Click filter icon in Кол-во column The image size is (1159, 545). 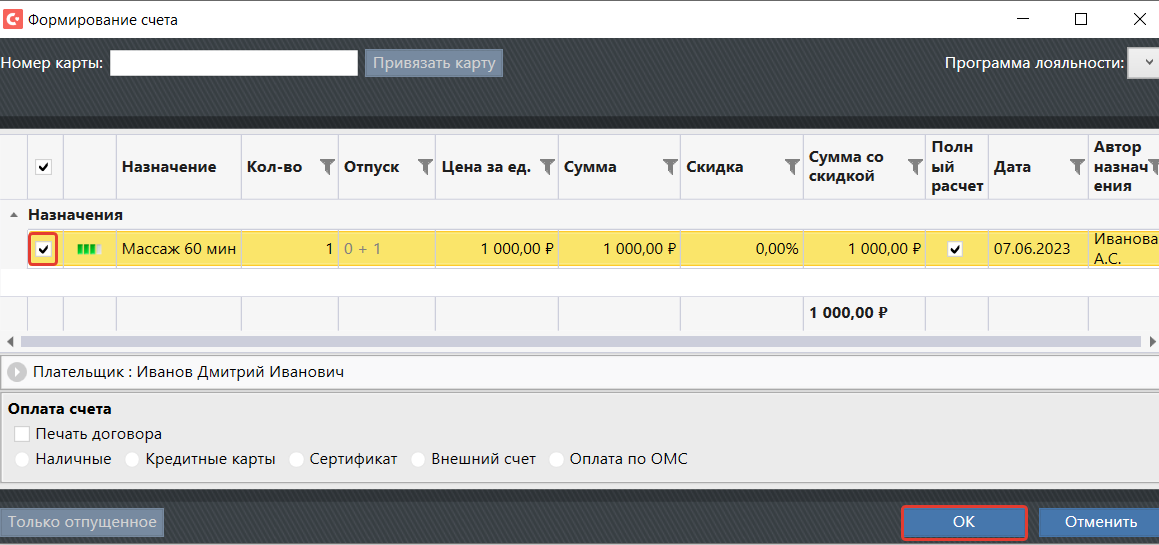coord(326,167)
